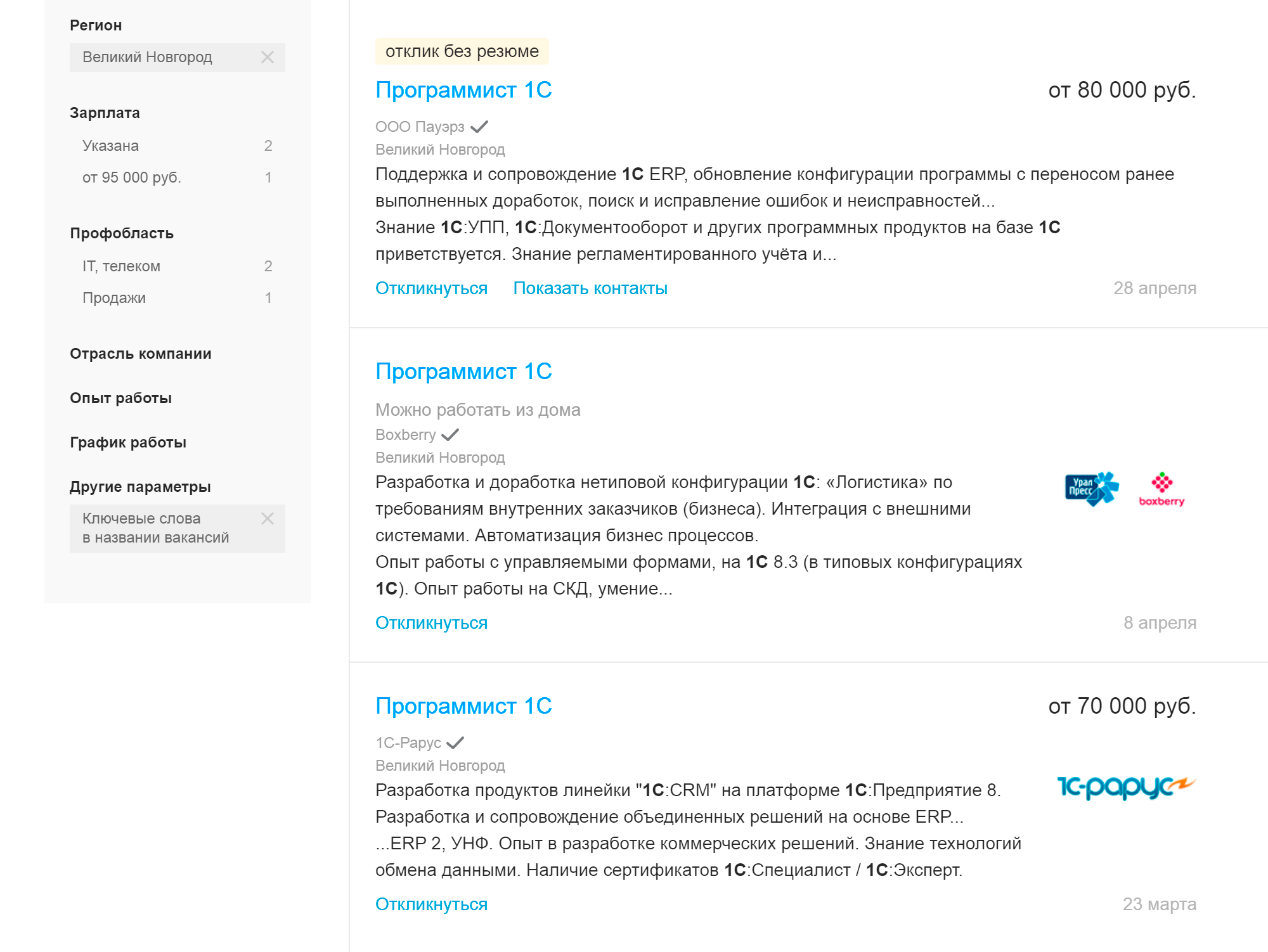Show contacts for the Пауэрз vacancy
The height and width of the screenshot is (952, 1268).
tap(590, 288)
